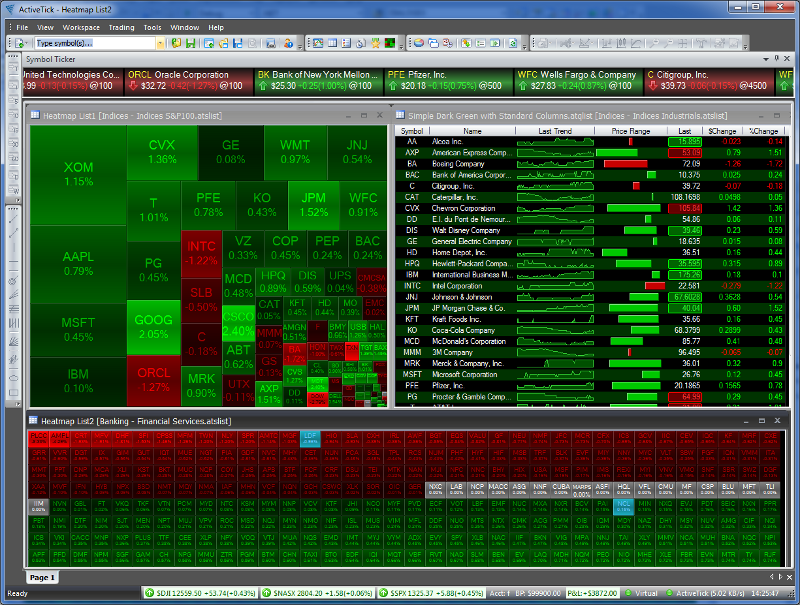Click the green icon beside $DJI in status bar
Image resolution: width=800 pixels, height=605 pixels.
tap(148, 593)
